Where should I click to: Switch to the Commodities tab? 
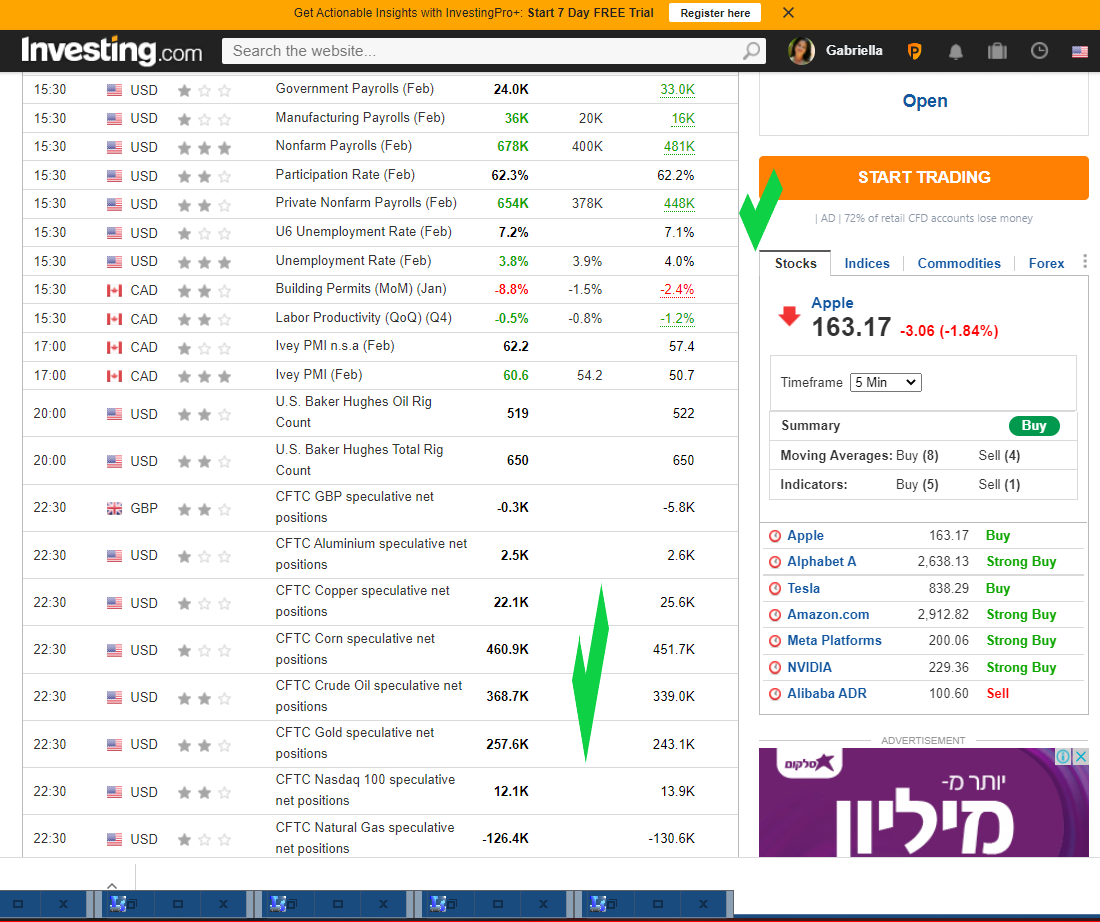click(959, 263)
